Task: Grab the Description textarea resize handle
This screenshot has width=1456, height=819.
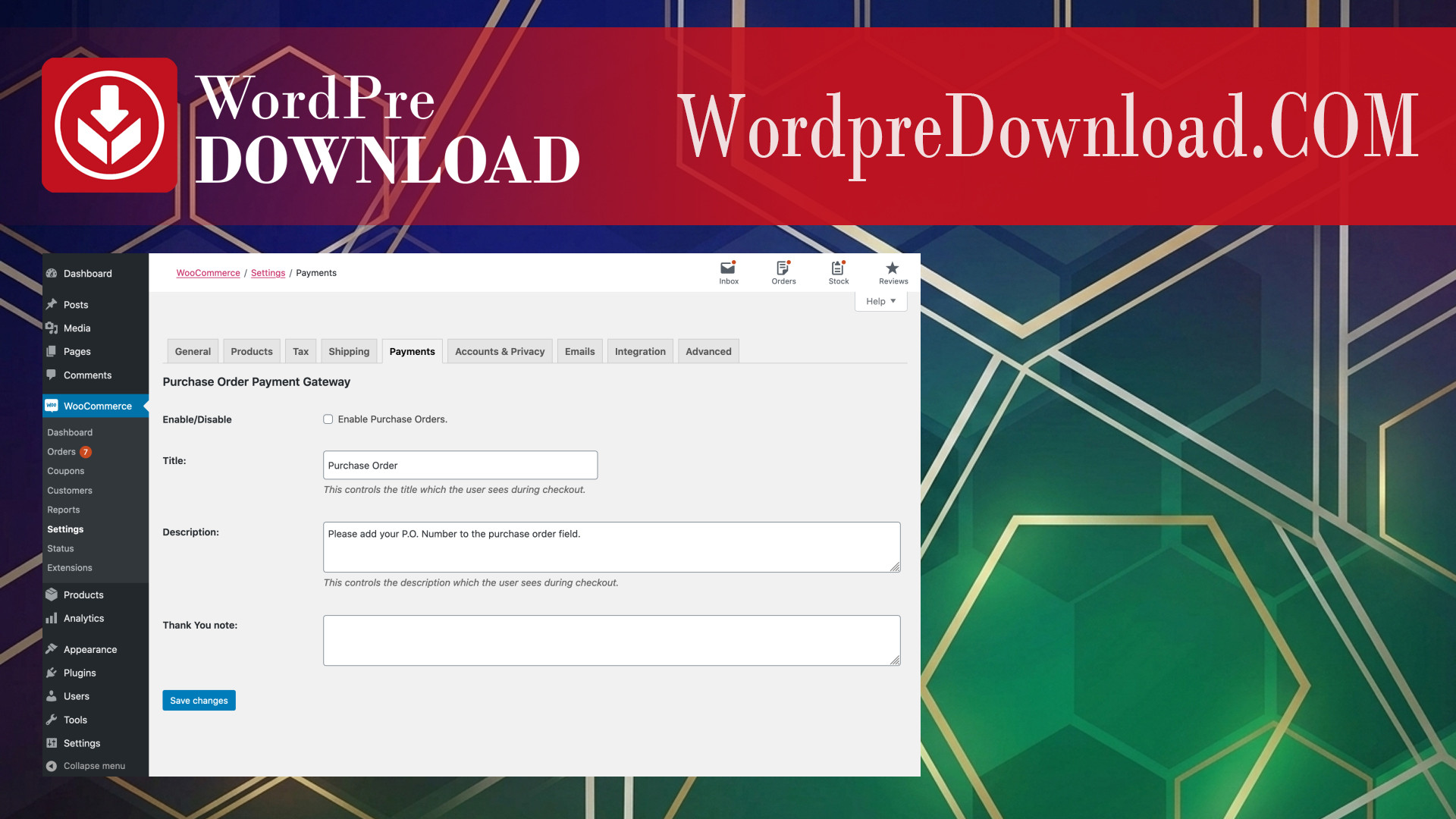Action: pyautogui.click(x=896, y=567)
